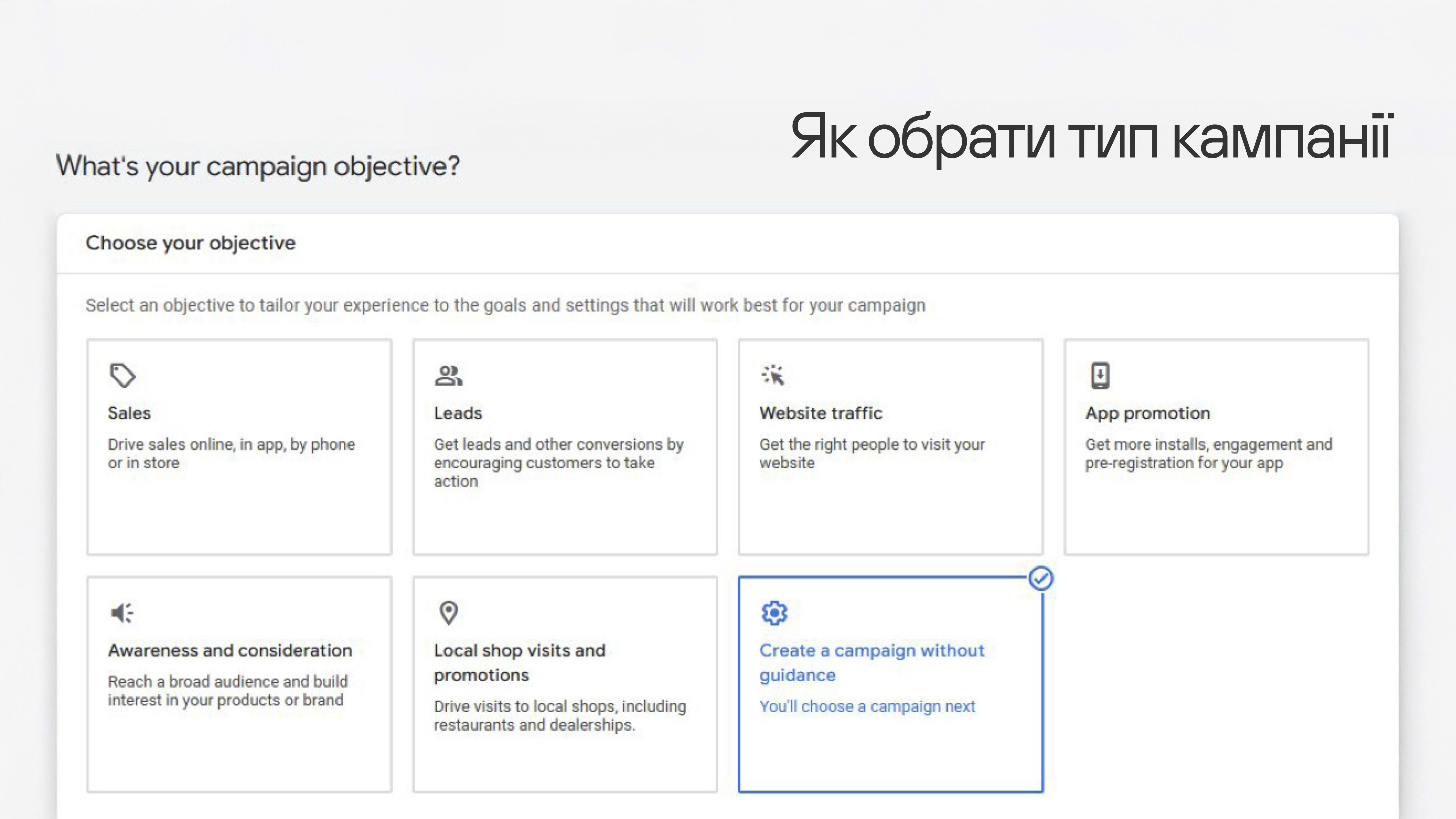Click 'Get more installs, engagement' description
The width and height of the screenshot is (1456, 819).
(1208, 454)
